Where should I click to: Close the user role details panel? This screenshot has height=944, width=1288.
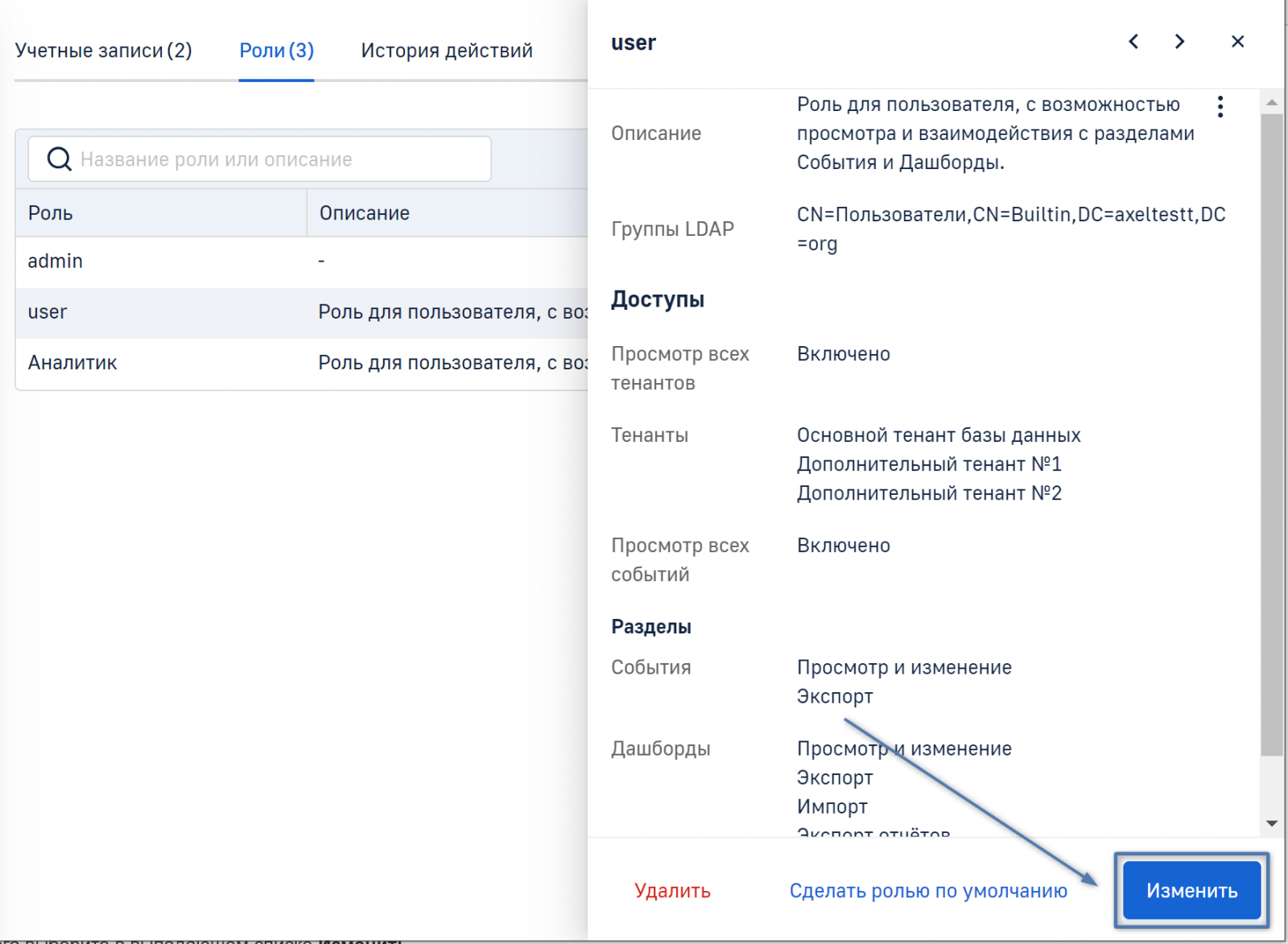pos(1237,42)
